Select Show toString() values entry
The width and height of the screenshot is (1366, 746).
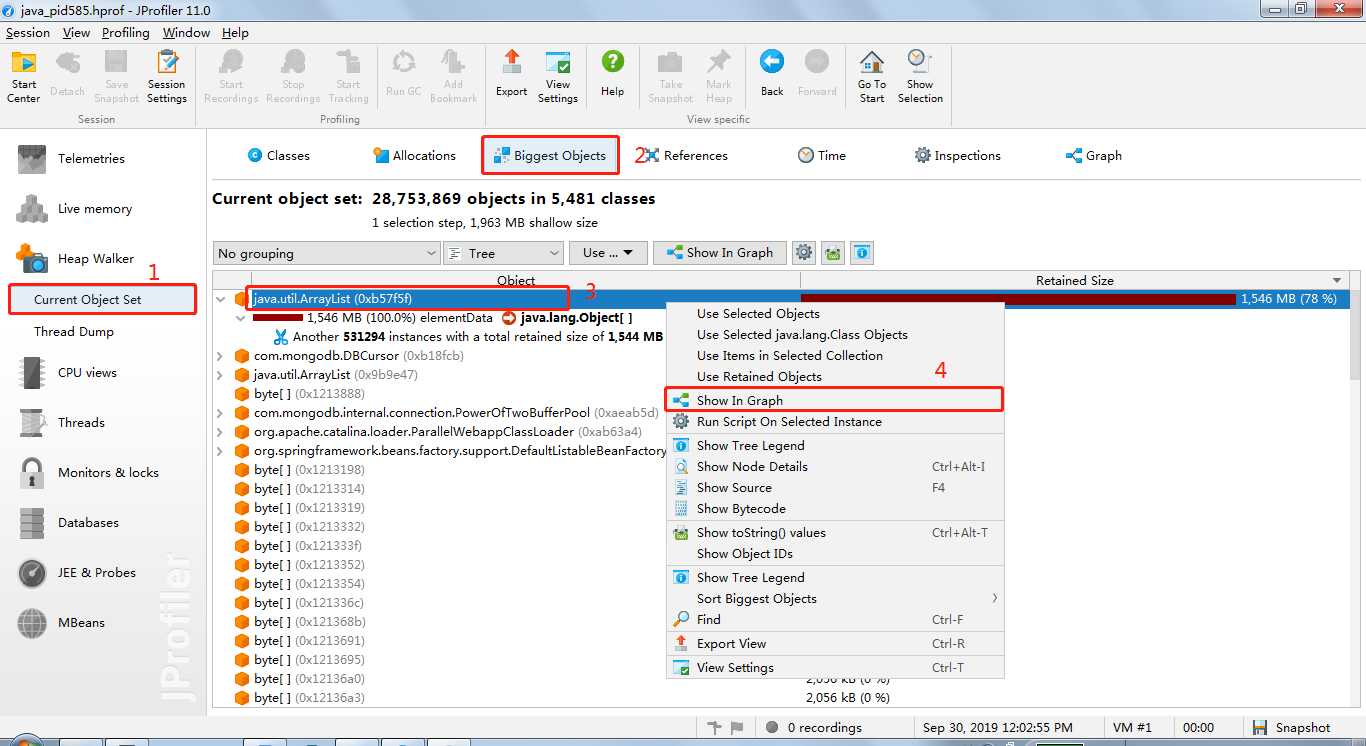pyautogui.click(x=835, y=532)
